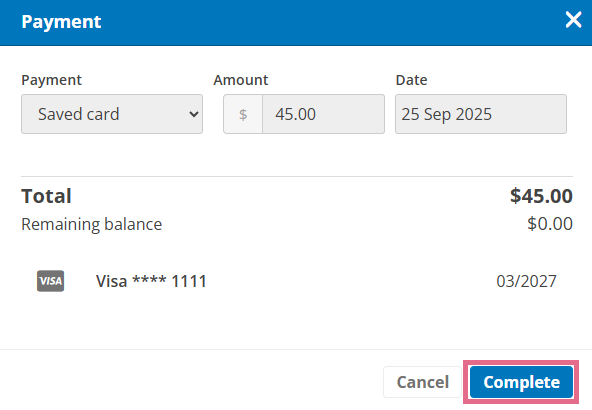
Task: Click the Remaining balance label text
Action: pos(91,224)
